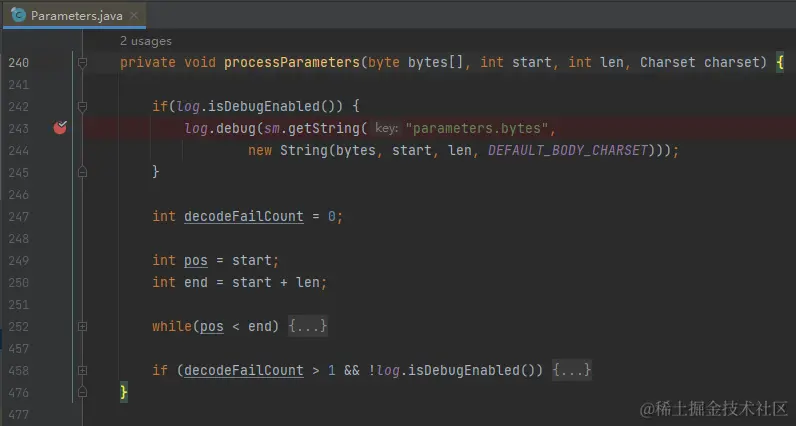Expand the {...} placeholder after while(pos < end)
Image resolution: width=796 pixels, height=426 pixels.
(x=308, y=326)
